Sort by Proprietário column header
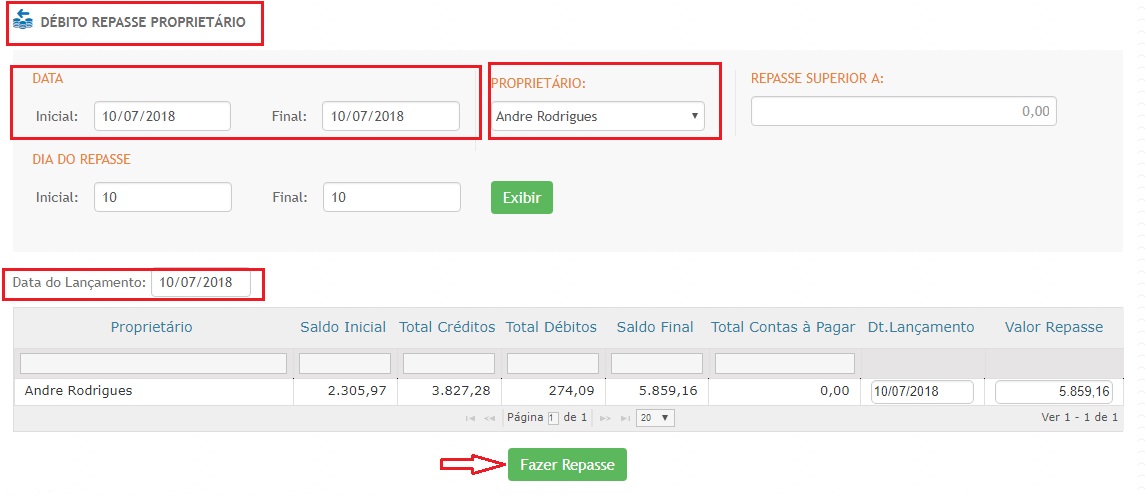Screen dimensions: 1145x498 [x=151, y=327]
